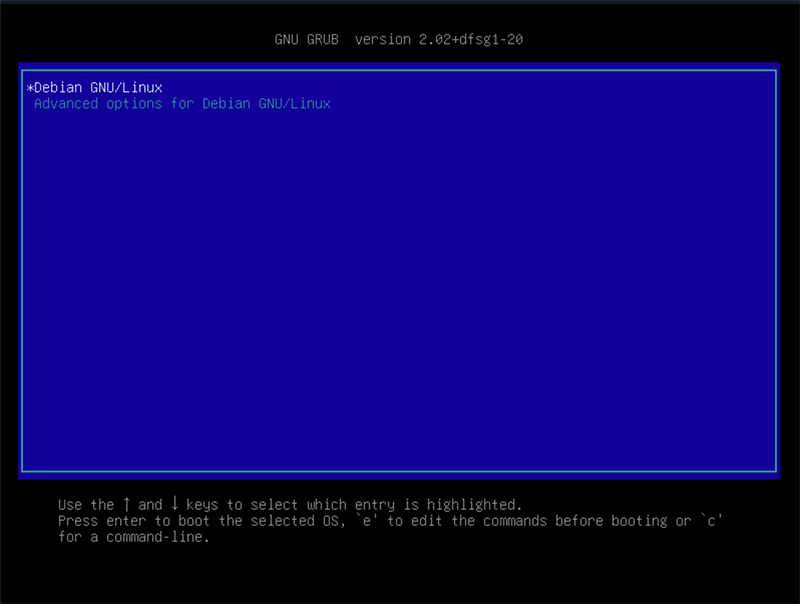Click the down arrow glyph in help text
The width and height of the screenshot is (800, 604).
(x=174, y=503)
